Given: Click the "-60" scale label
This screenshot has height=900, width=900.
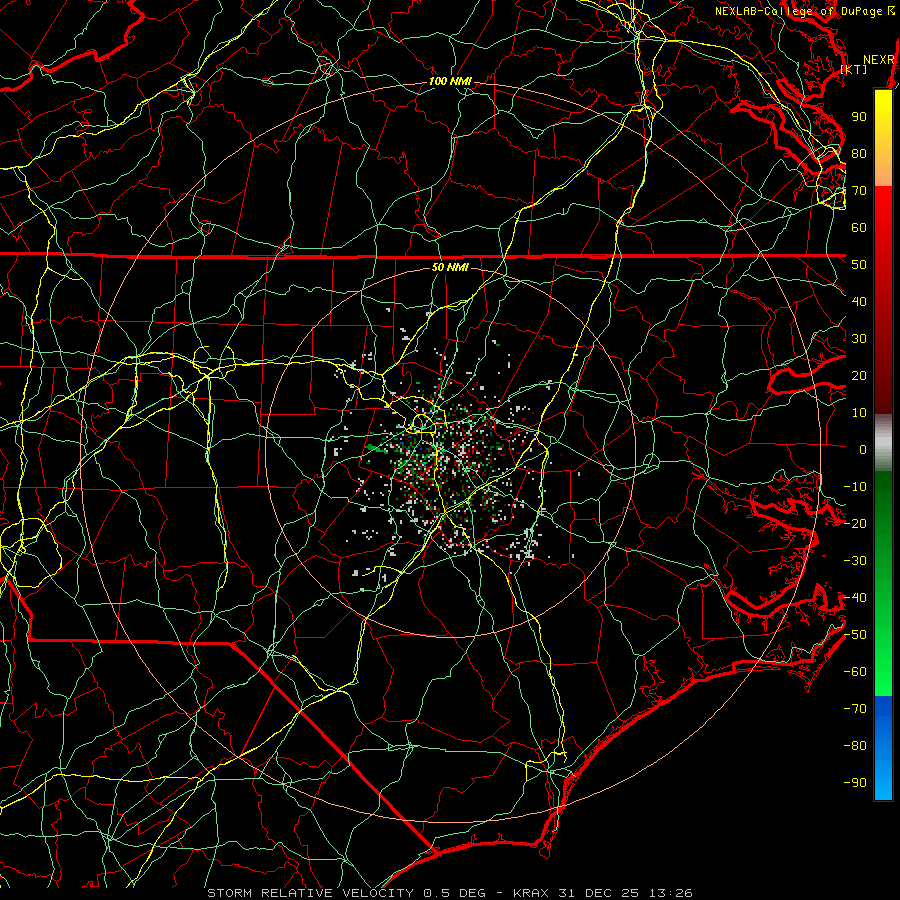Looking at the screenshot, I should point(855,672).
